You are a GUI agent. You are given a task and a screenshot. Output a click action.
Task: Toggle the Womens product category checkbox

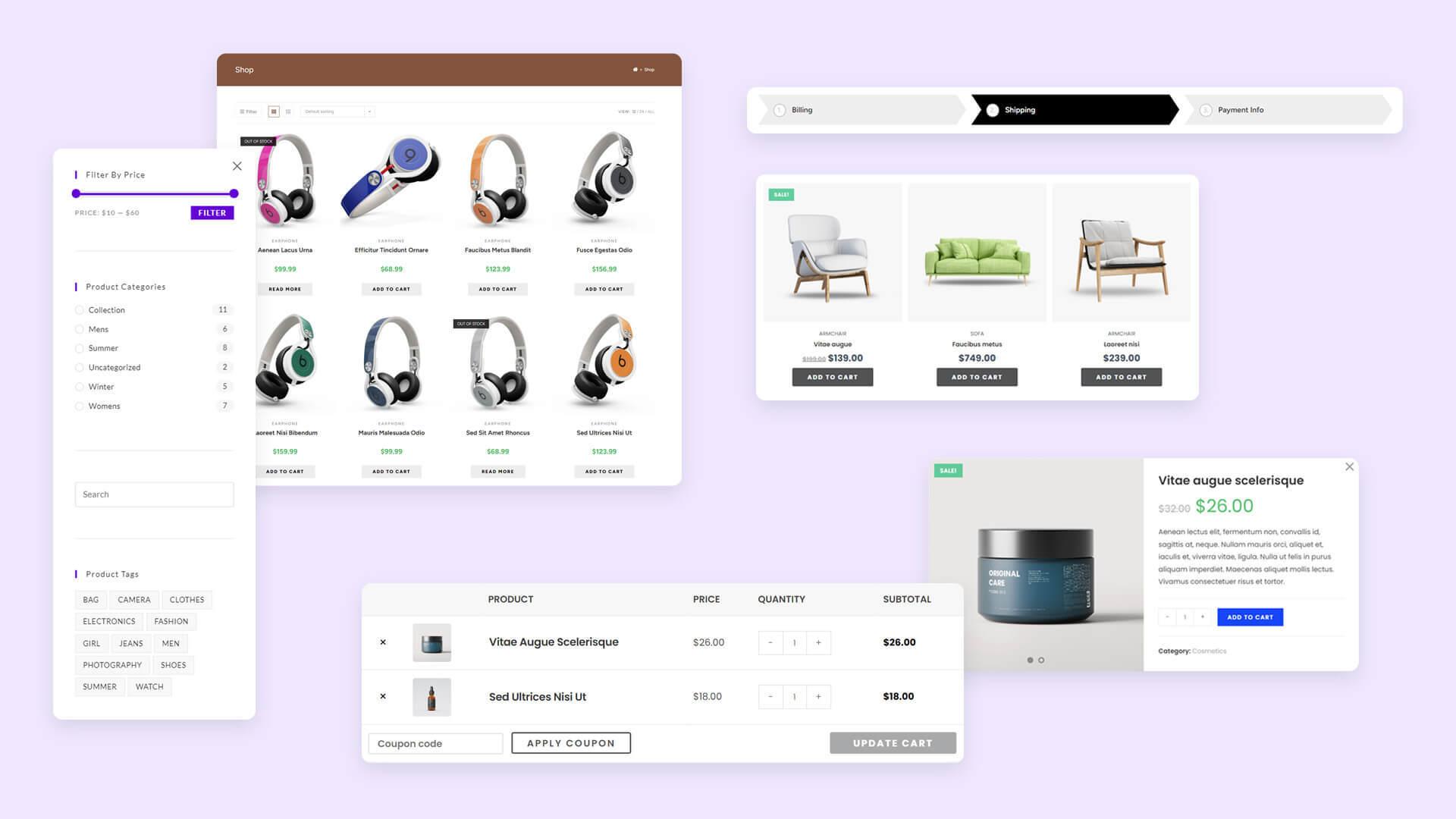click(x=78, y=405)
